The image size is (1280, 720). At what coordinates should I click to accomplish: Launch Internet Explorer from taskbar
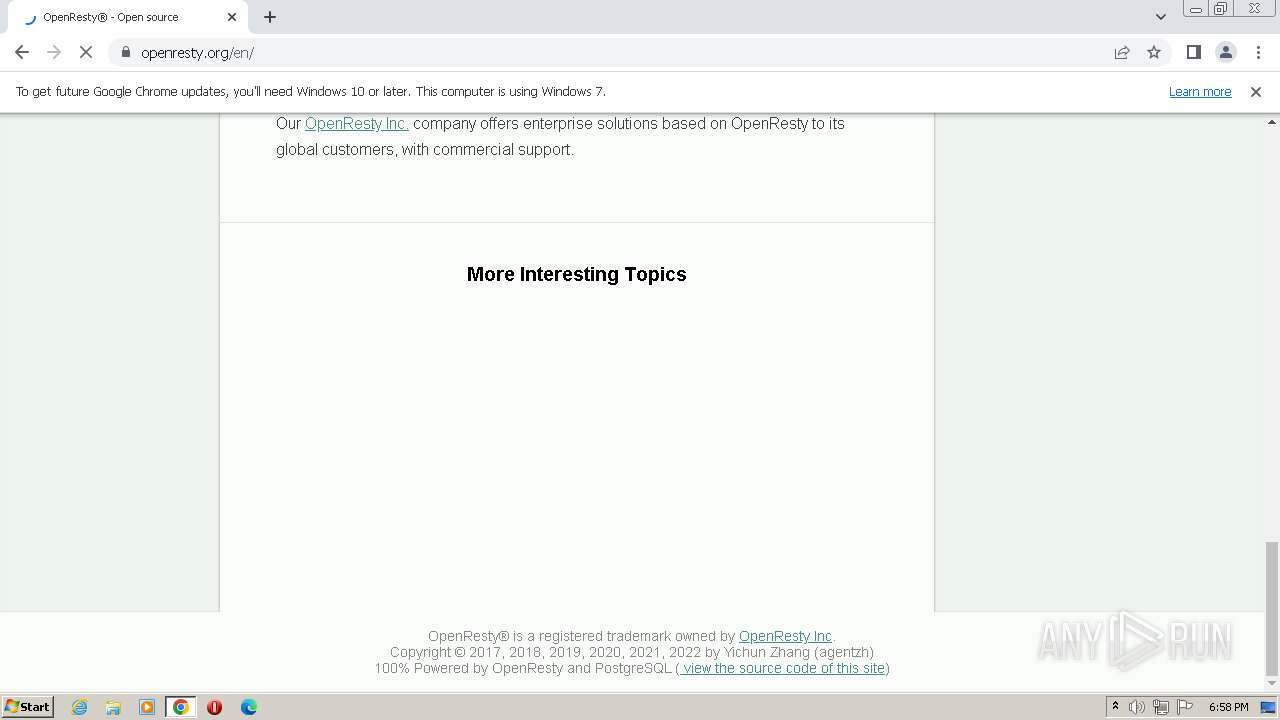click(x=80, y=707)
